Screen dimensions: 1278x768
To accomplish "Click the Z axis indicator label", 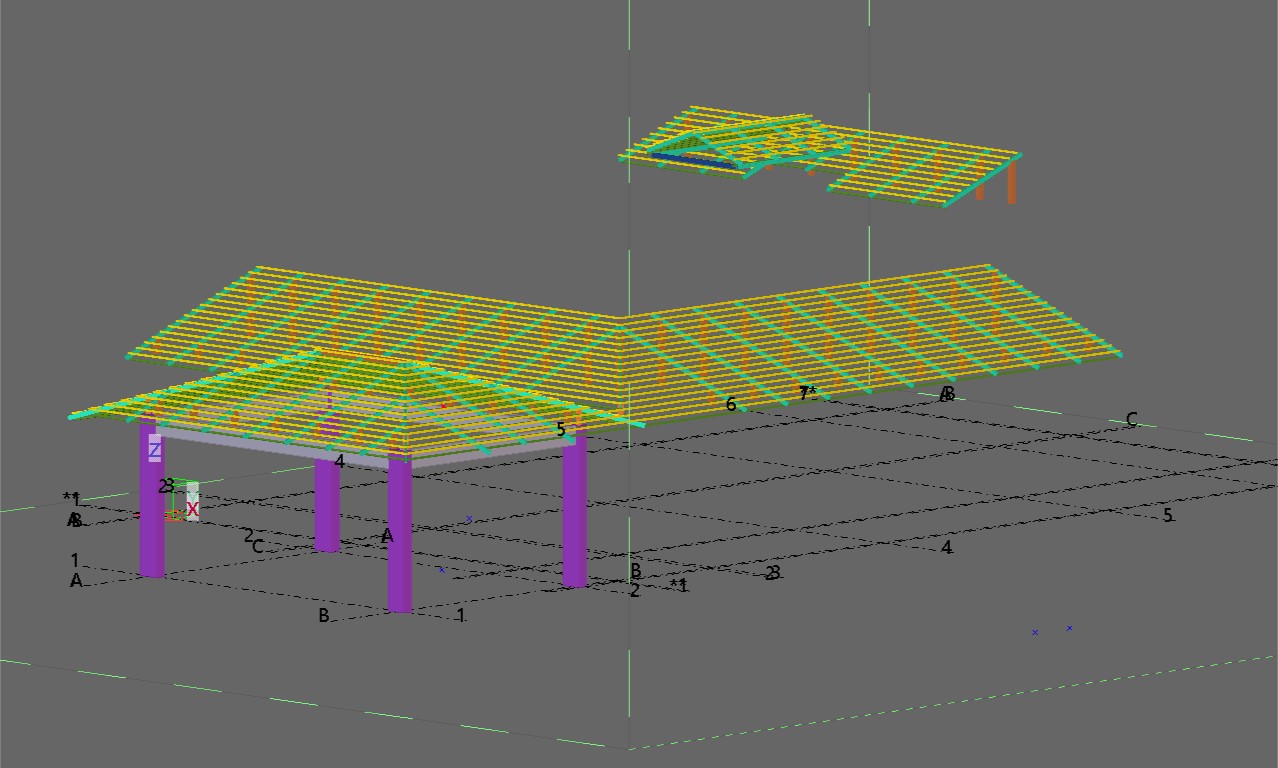I will tap(155, 450).
